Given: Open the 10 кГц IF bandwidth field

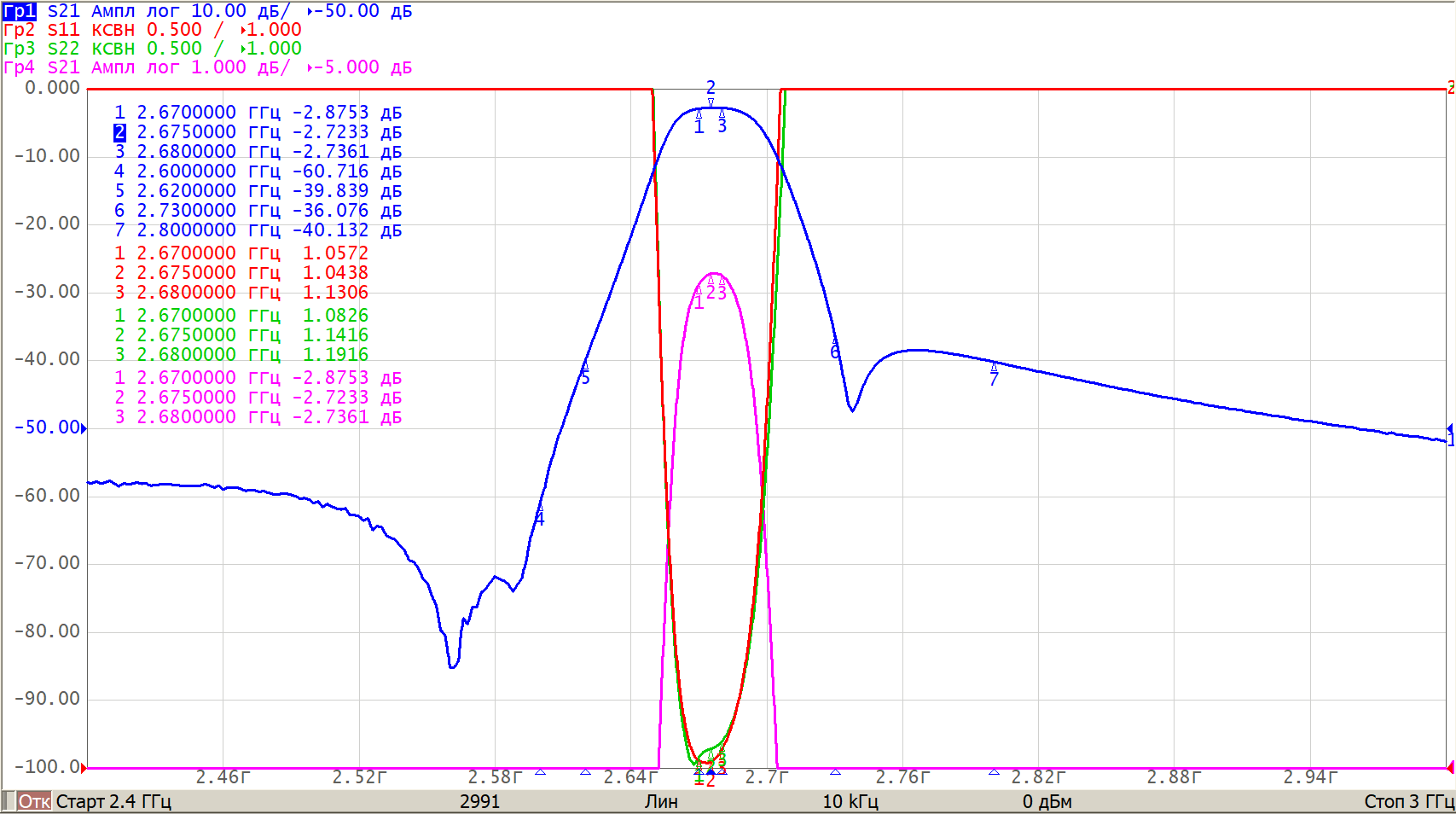Looking at the screenshot, I should tap(850, 802).
